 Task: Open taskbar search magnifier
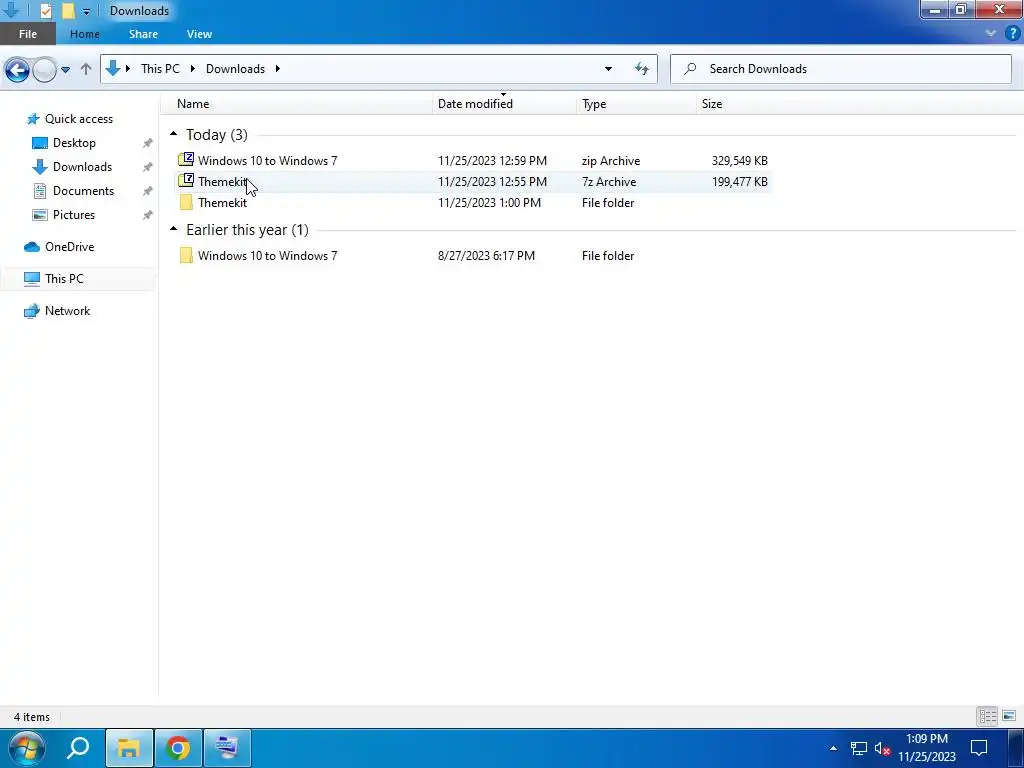[78, 748]
